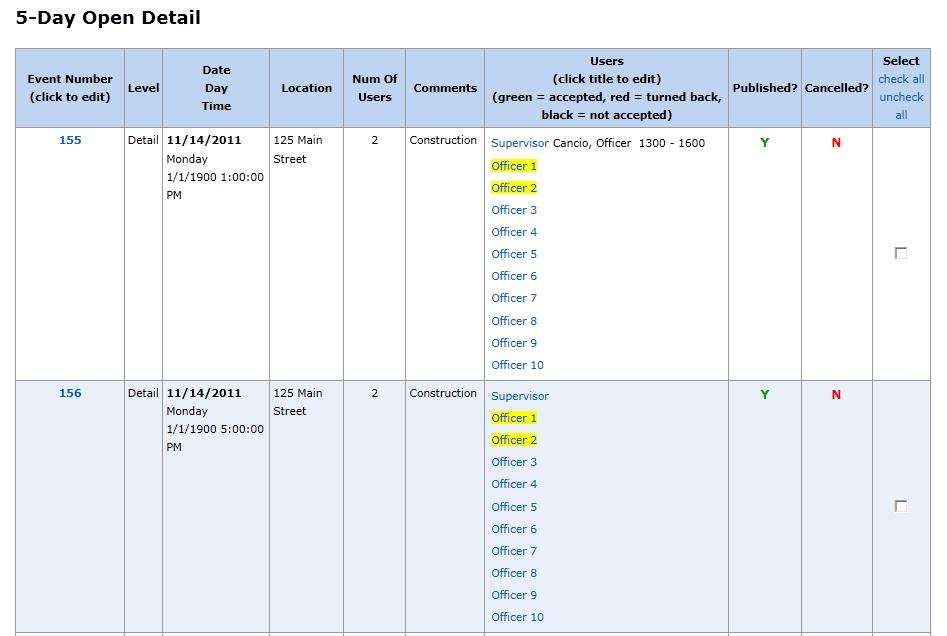Click Officer 10 in event 156
Screen dimensions: 947x636
coord(517,617)
